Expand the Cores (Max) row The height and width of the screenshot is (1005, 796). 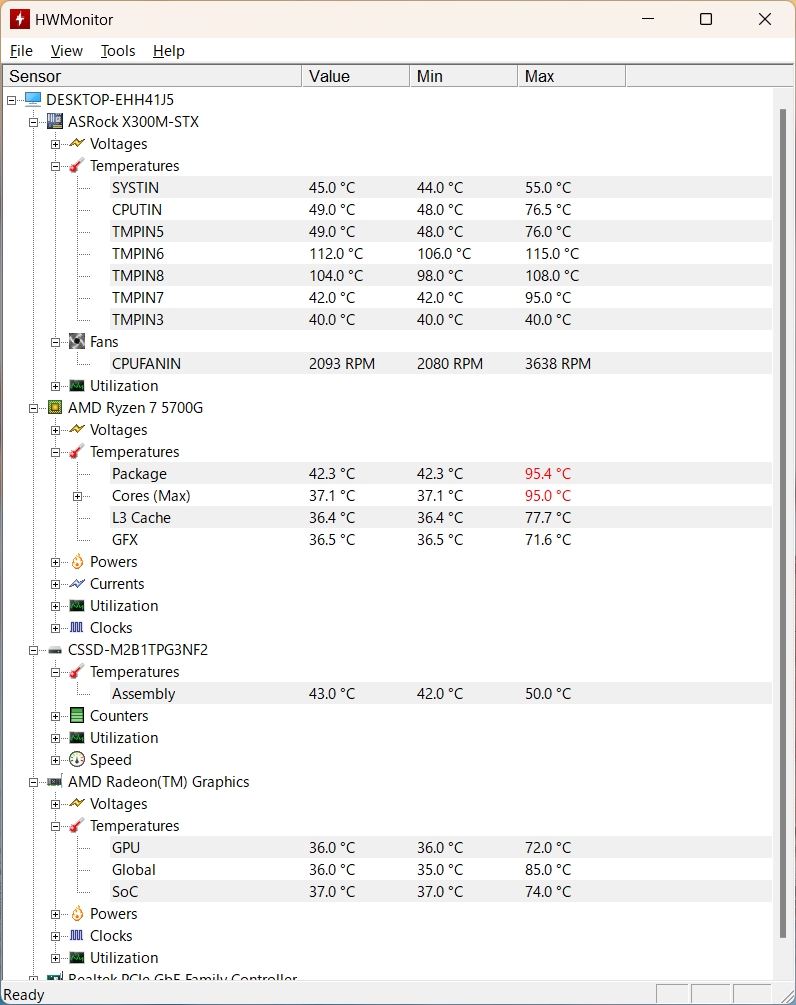tap(77, 496)
